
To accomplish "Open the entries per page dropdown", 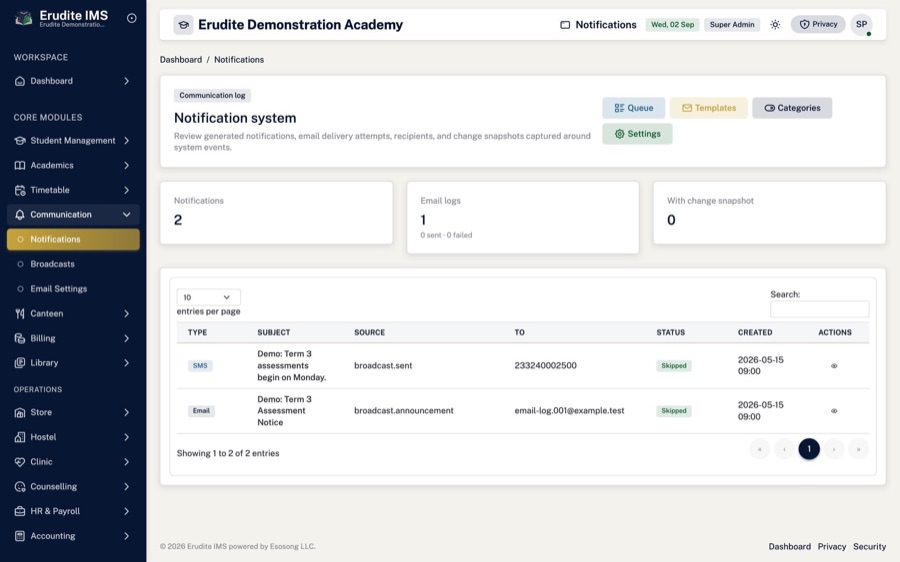I will tap(208, 297).
